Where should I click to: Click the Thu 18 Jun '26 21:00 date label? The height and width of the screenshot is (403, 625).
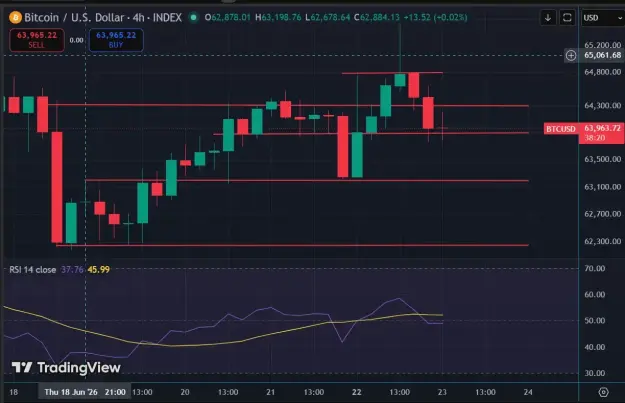[85, 392]
